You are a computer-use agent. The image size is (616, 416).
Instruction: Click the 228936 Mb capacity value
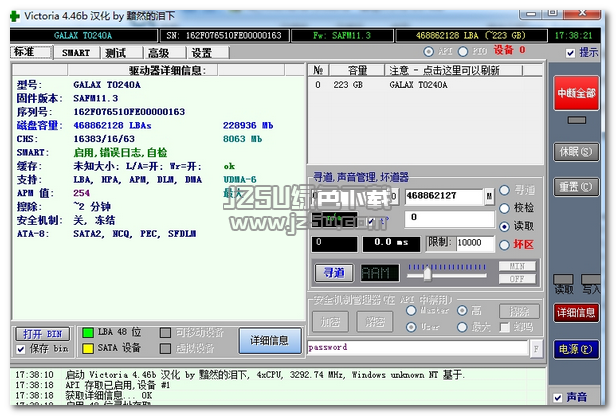[248, 126]
